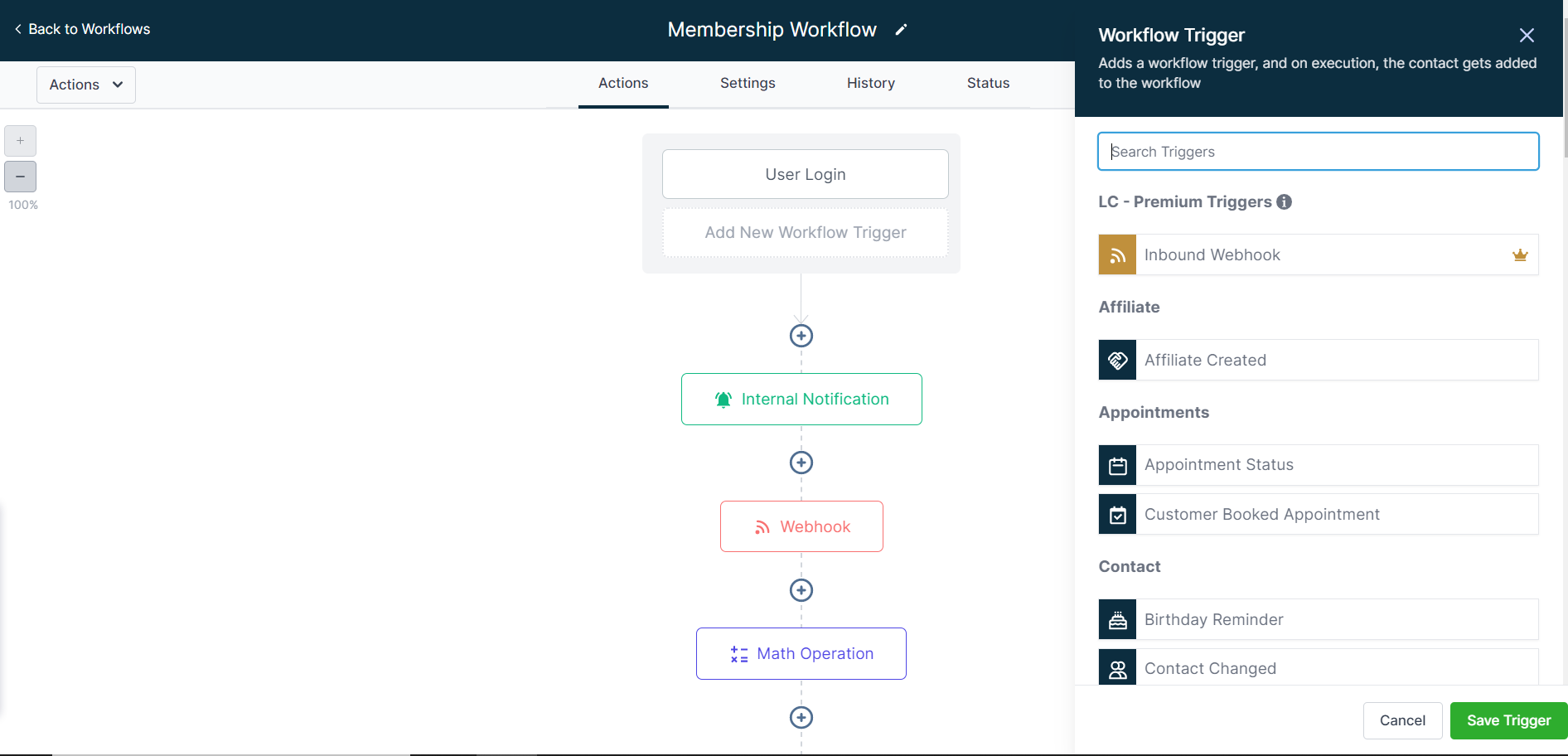The image size is (1568, 756).
Task: Zoom in the canvas with plus button
Action: click(20, 141)
